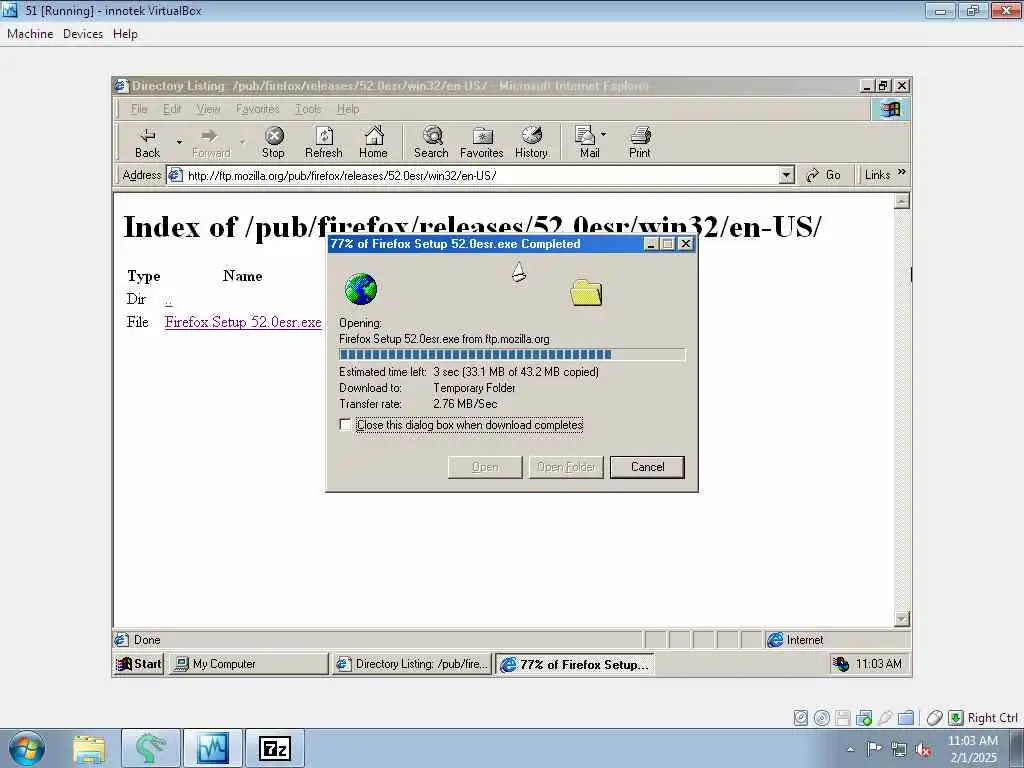Click the Internet zone status bar entry
The image size is (1024, 768).
(837, 640)
